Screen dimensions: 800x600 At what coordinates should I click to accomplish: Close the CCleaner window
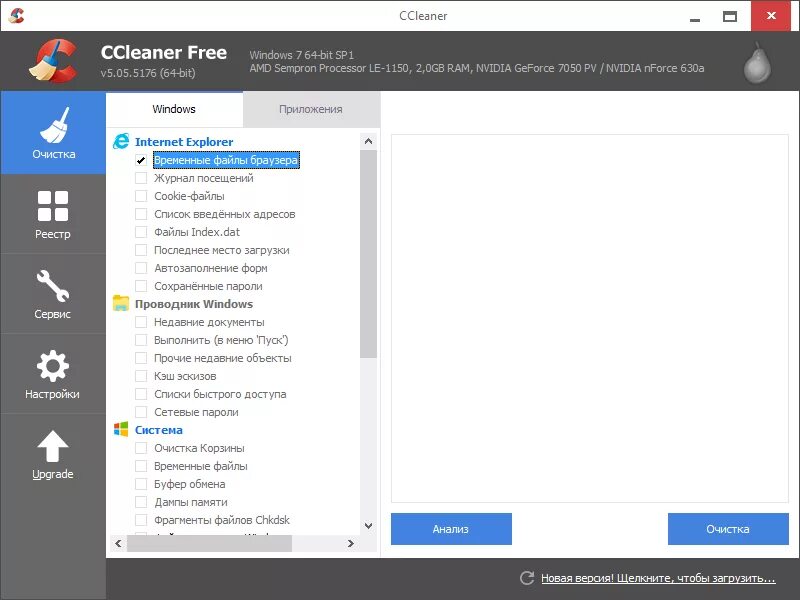pos(771,16)
